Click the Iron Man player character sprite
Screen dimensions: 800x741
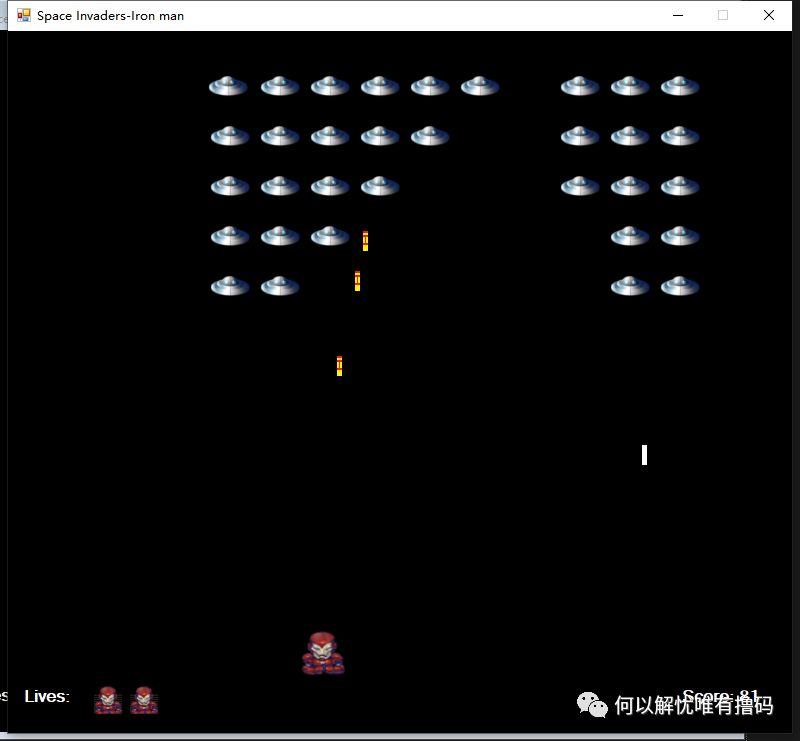(323, 654)
